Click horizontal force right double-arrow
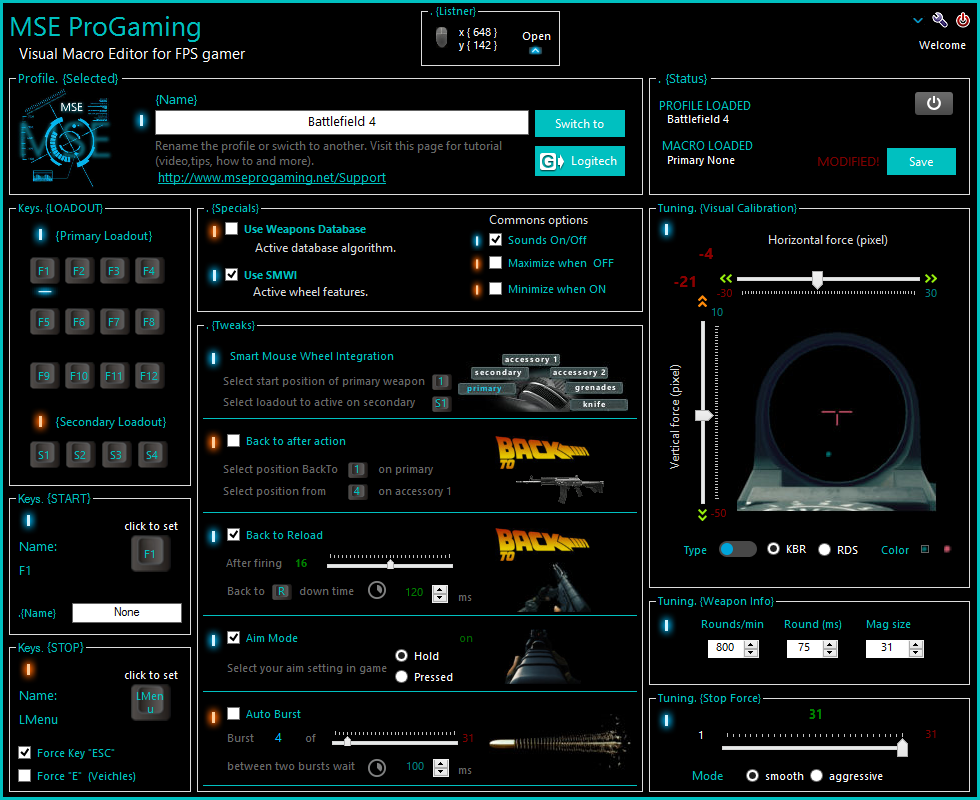 pyautogui.click(x=931, y=278)
